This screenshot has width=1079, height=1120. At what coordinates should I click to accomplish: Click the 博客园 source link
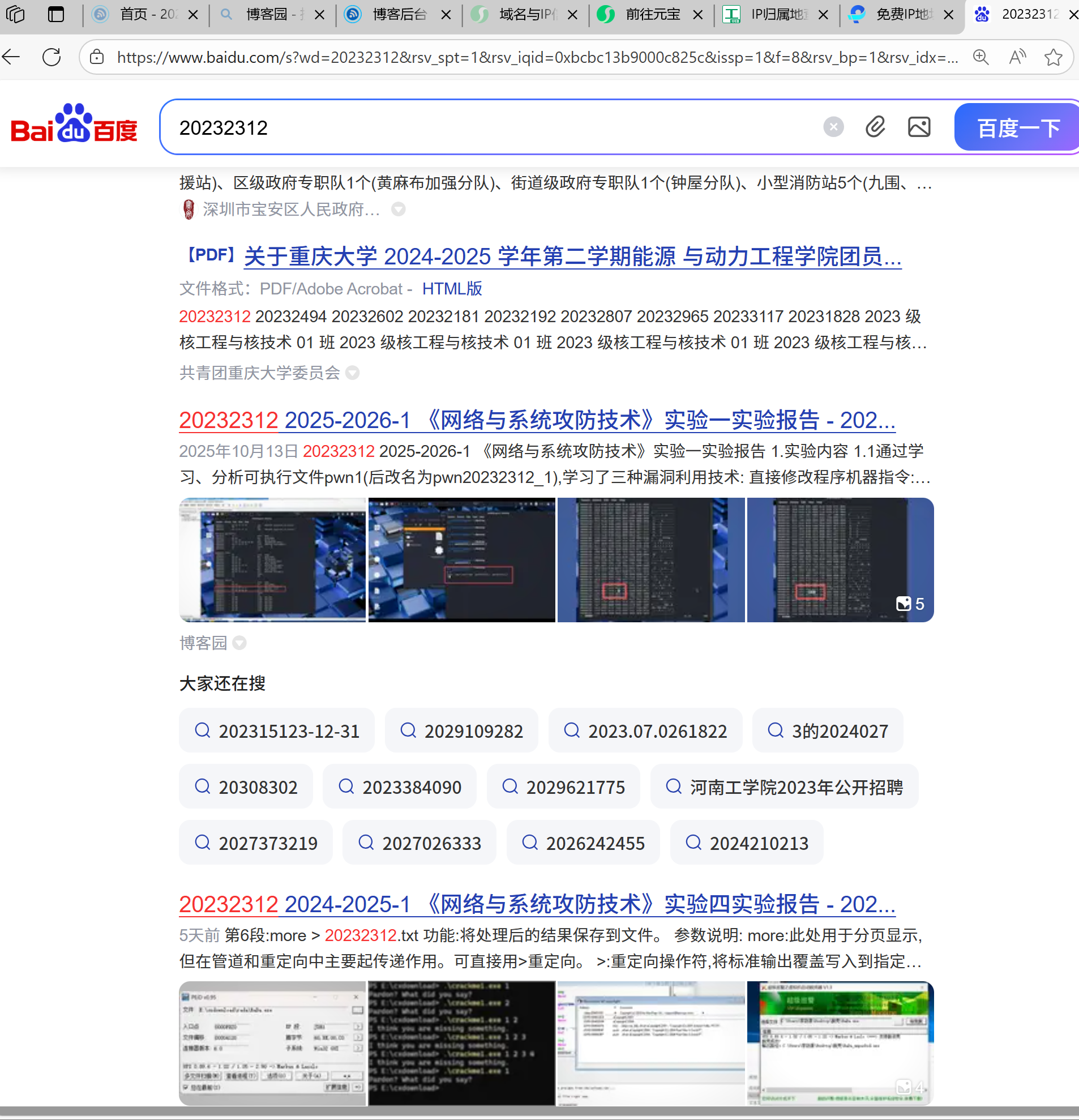point(203,643)
